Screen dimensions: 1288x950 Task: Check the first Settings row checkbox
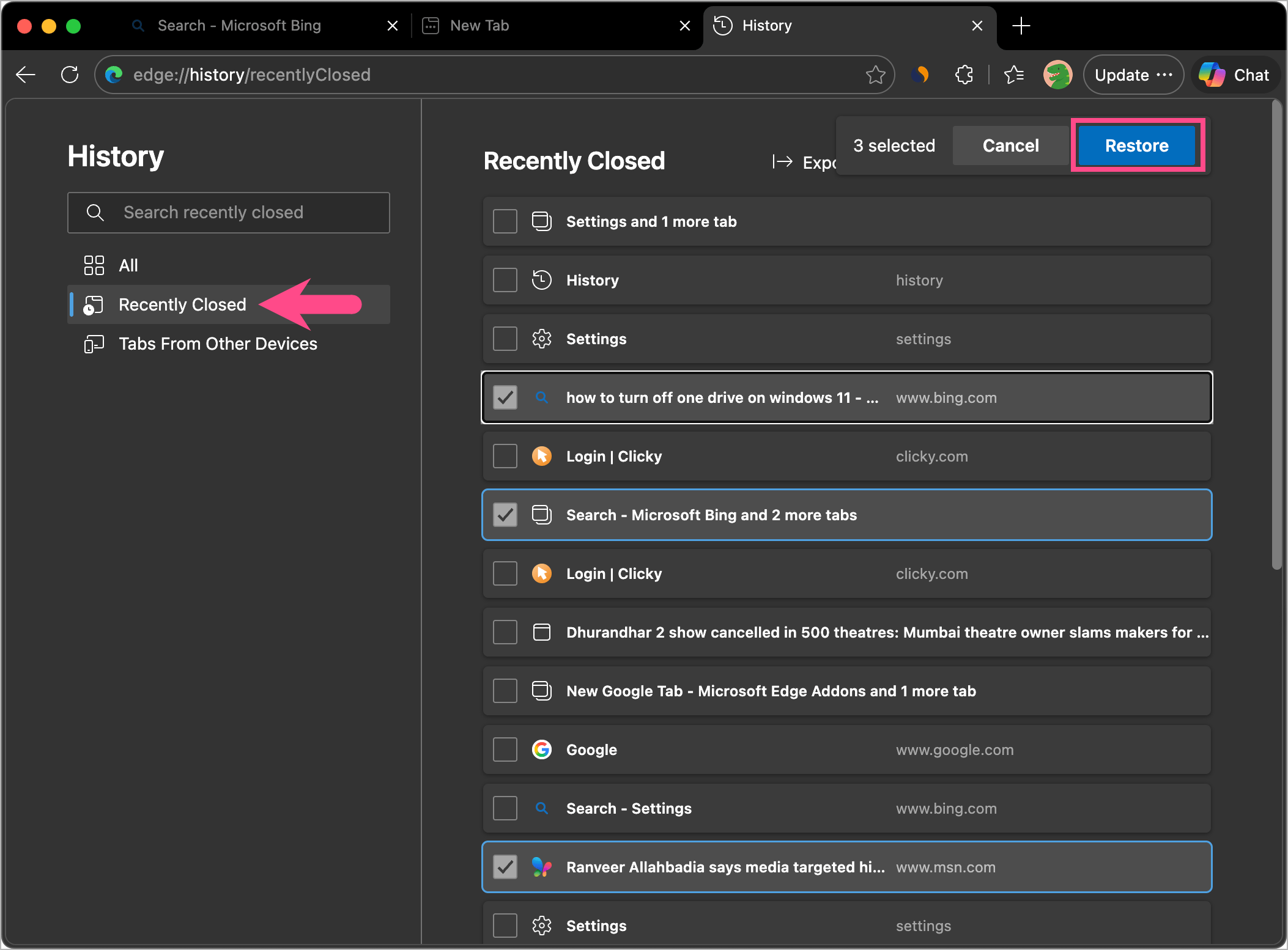505,339
